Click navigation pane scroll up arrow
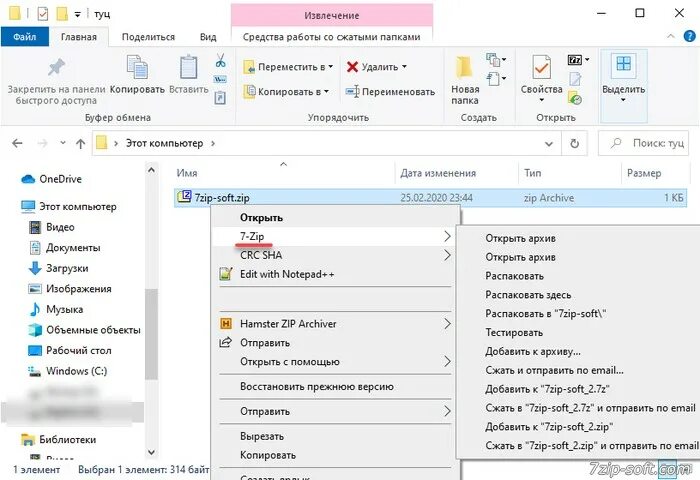Viewport: 700px width, 480px height. (151, 170)
